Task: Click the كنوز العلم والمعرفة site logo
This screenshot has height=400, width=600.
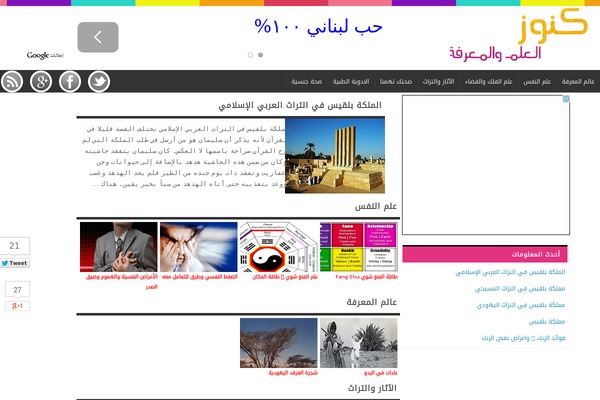Action: point(518,35)
